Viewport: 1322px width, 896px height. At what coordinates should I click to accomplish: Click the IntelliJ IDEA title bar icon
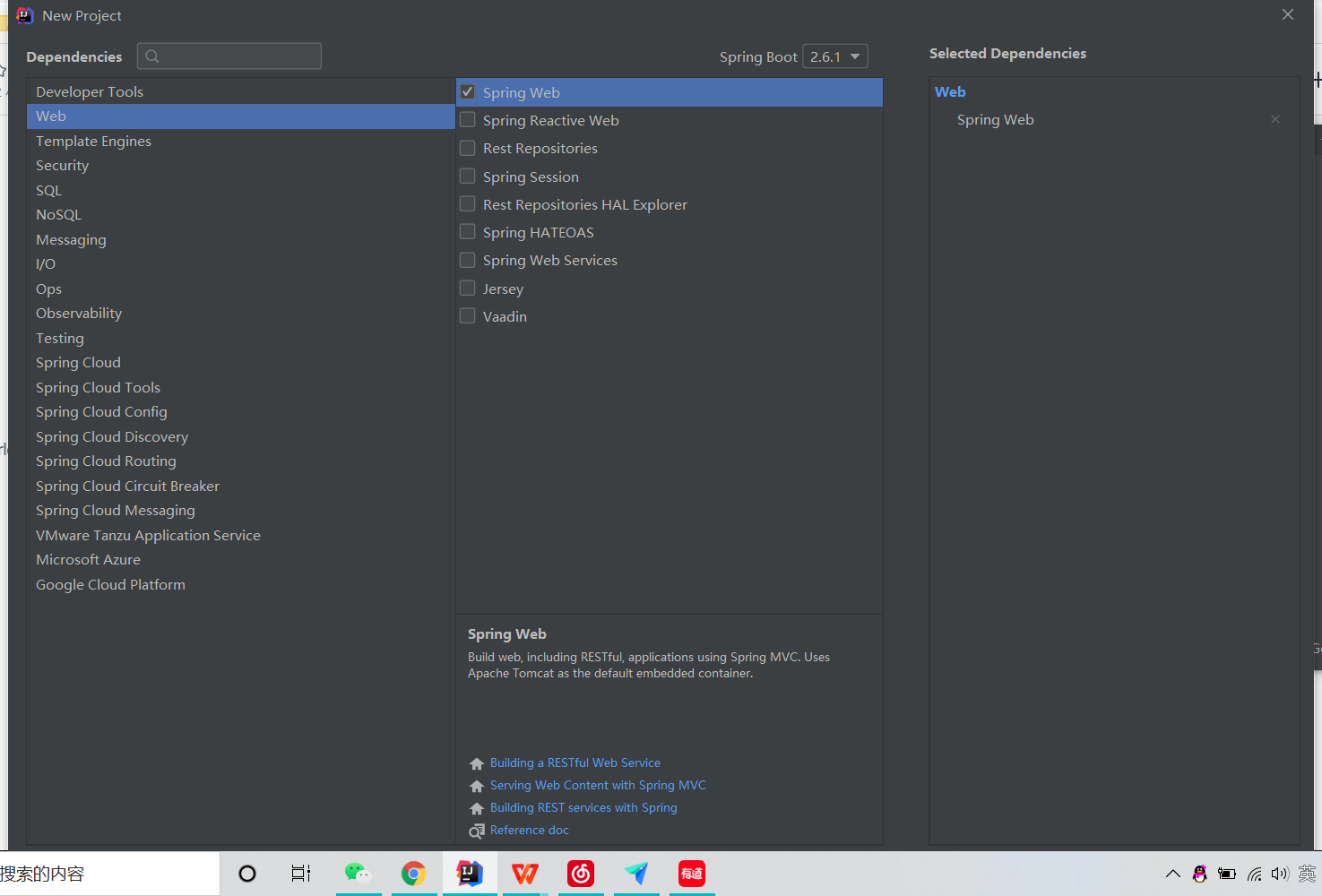point(24,15)
